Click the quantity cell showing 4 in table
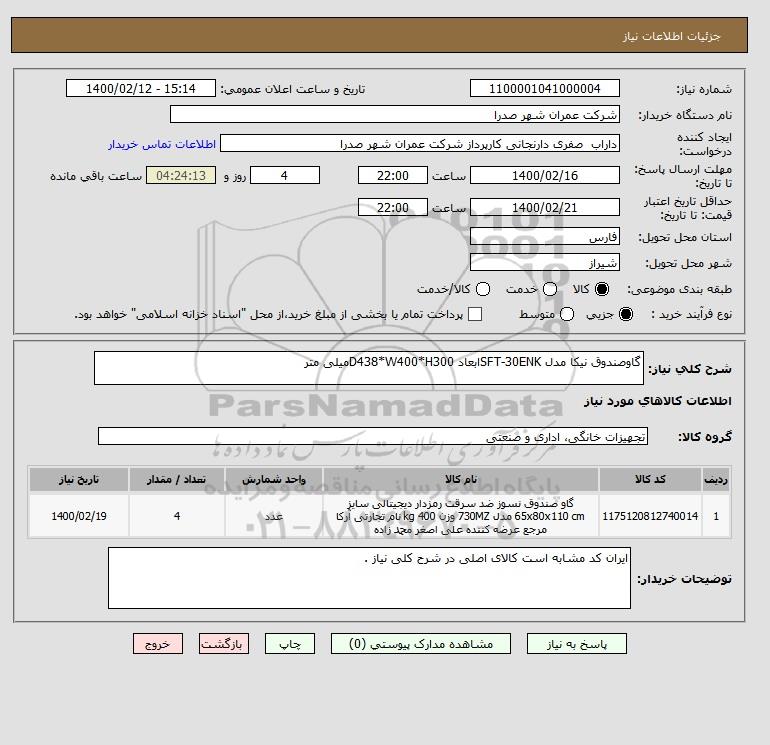 coord(177,516)
